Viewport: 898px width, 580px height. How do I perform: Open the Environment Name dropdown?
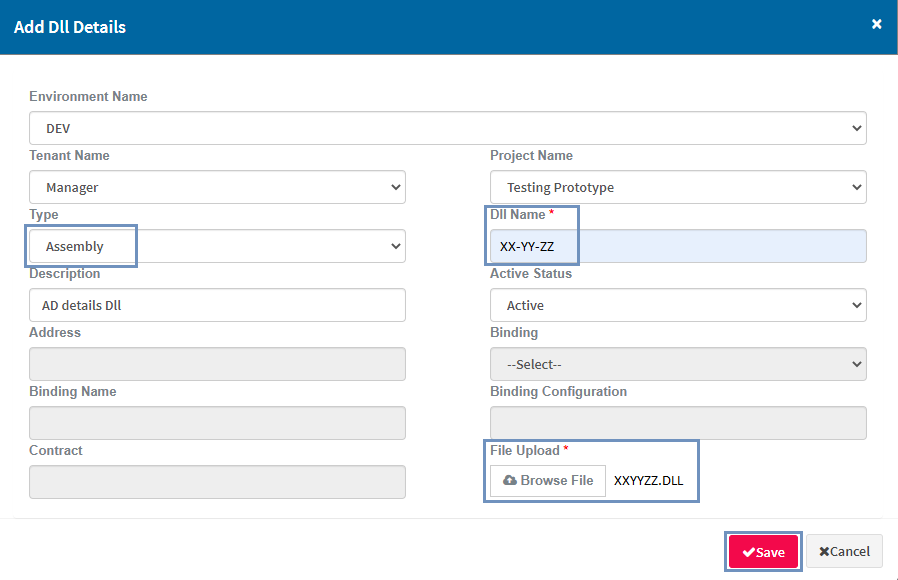pyautogui.click(x=447, y=128)
